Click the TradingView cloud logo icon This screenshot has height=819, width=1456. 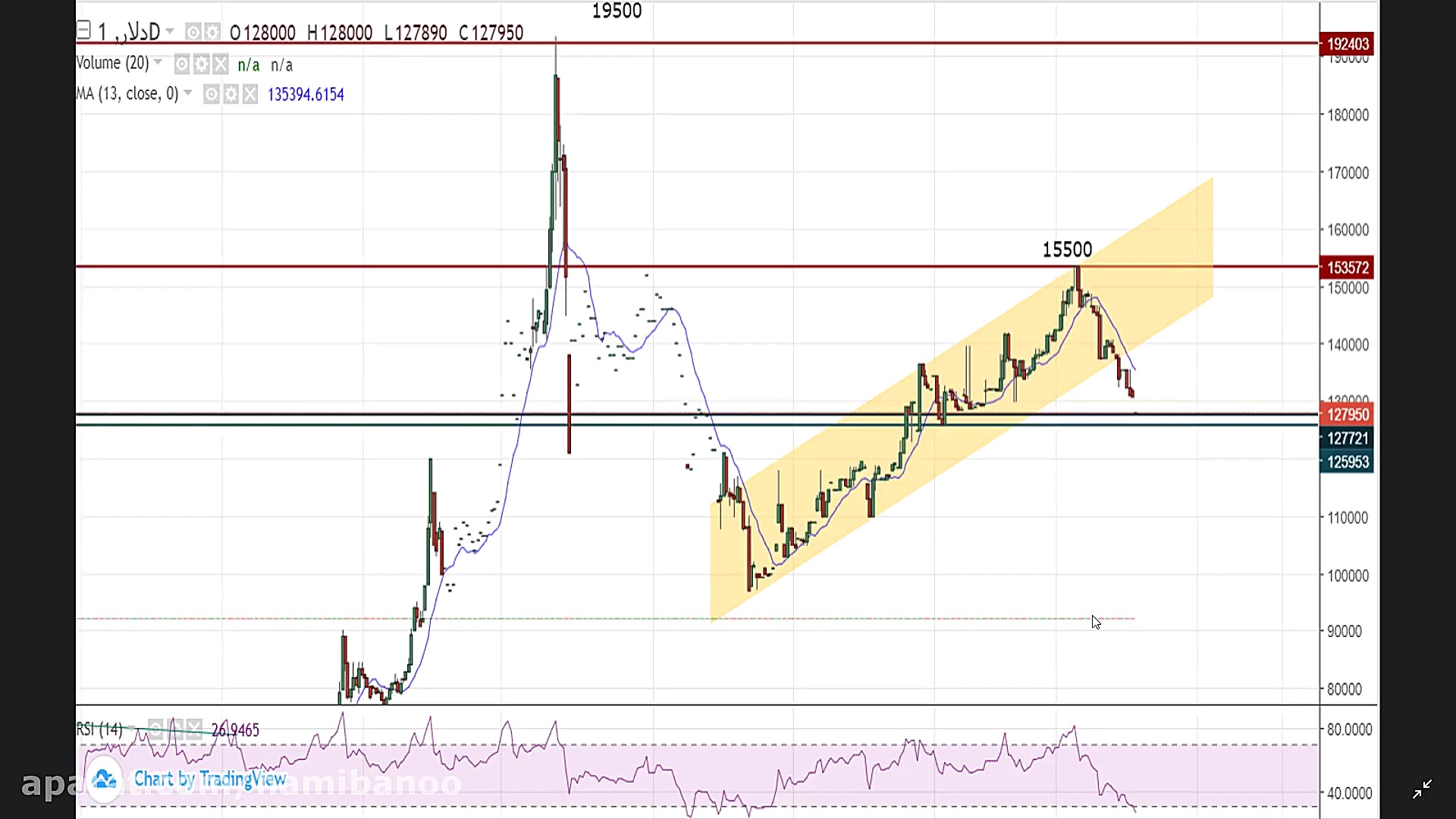pyautogui.click(x=104, y=779)
